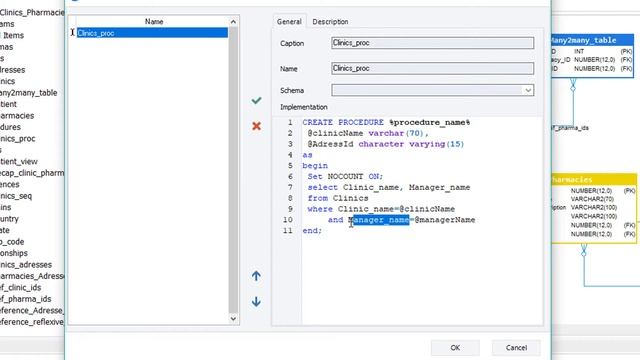Click @managerName in line 10

[x=444, y=220]
